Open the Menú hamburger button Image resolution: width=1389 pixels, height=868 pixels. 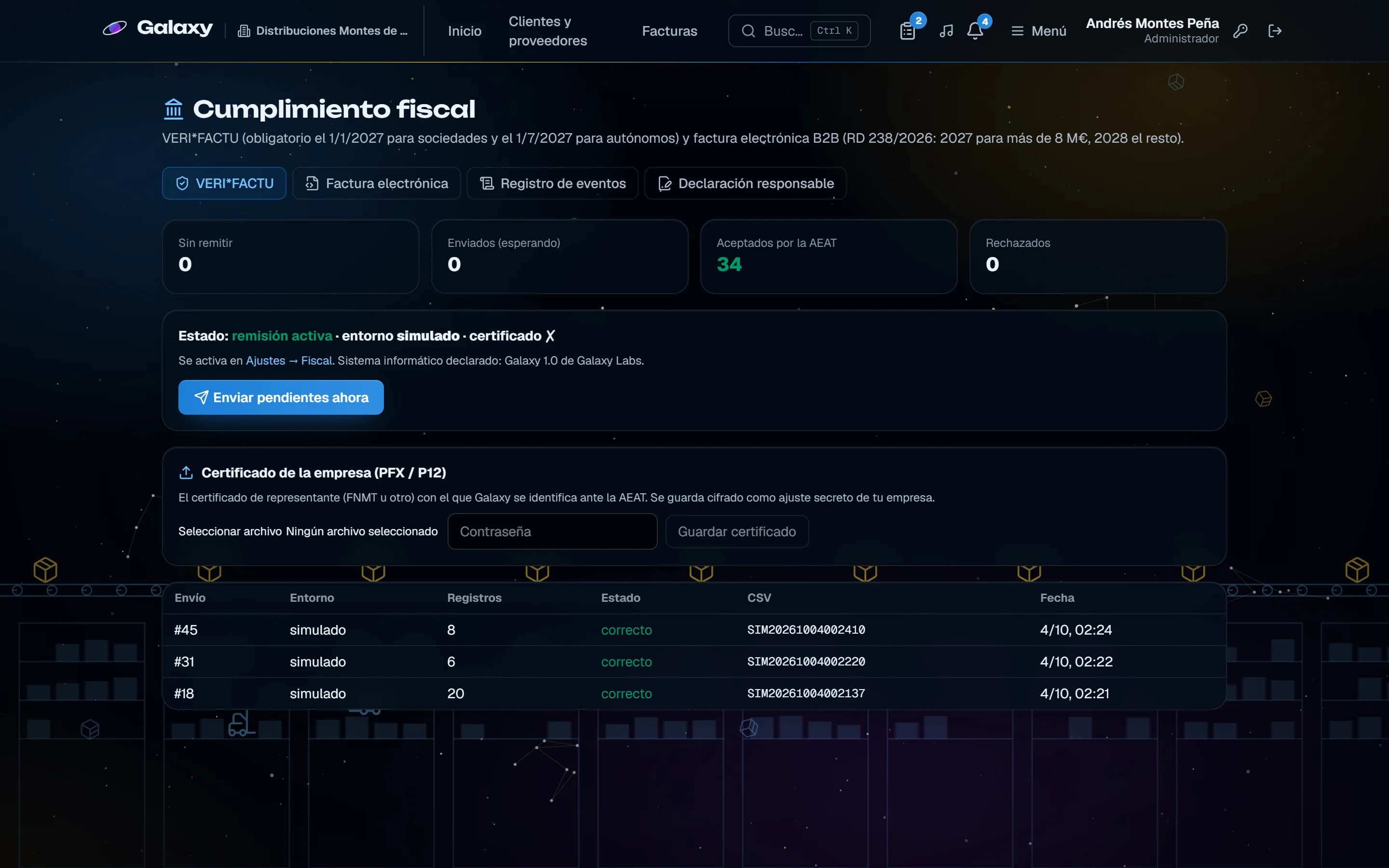click(x=1038, y=31)
